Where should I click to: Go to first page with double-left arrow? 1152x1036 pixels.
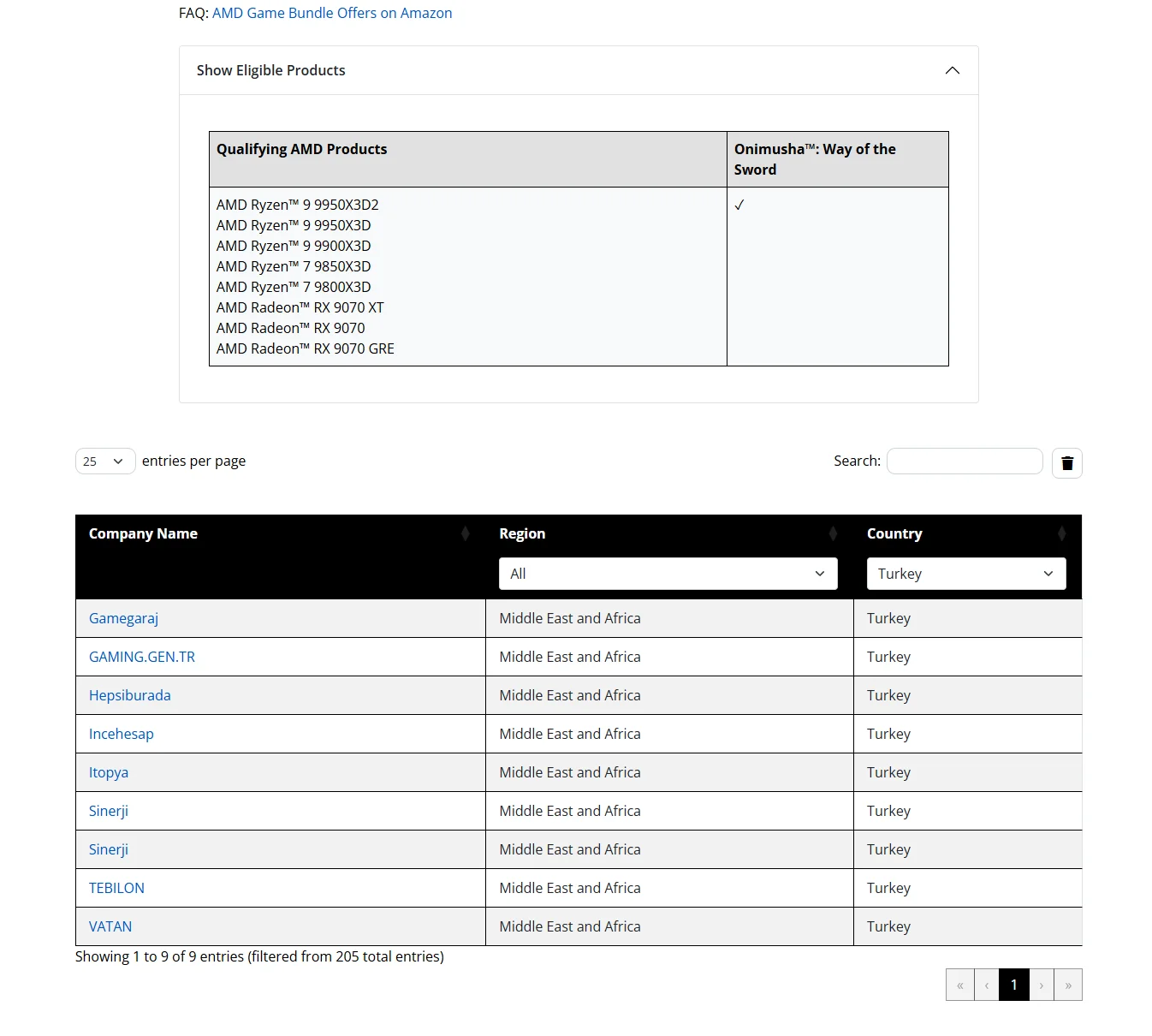point(960,985)
